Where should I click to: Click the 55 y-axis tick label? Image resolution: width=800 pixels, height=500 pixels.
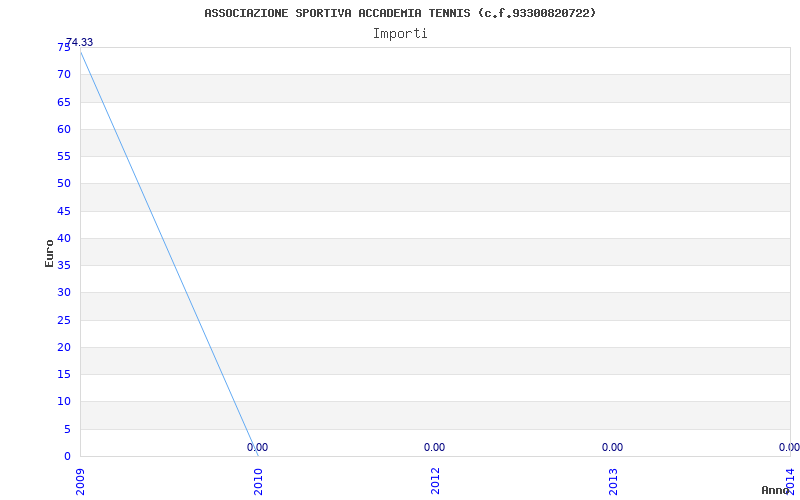[x=64, y=156]
